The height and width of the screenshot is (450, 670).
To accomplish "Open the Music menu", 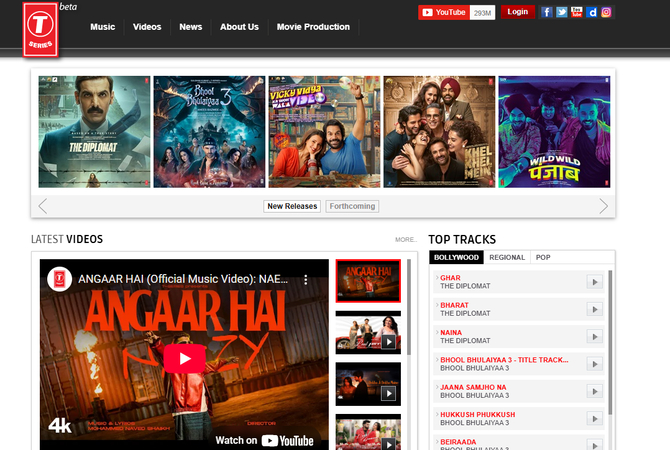I will [103, 27].
